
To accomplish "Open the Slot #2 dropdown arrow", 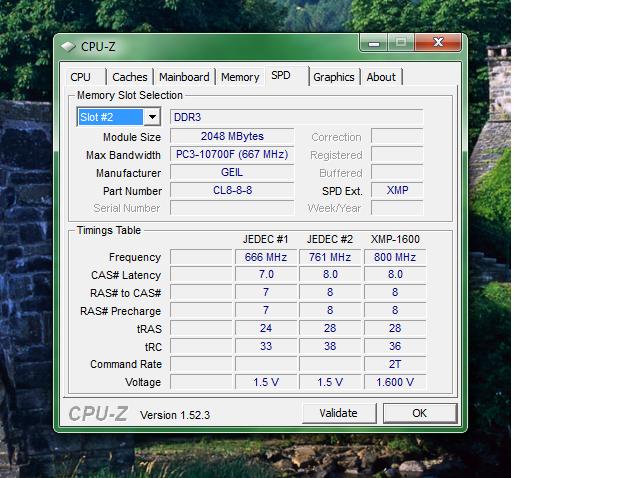I will [152, 117].
